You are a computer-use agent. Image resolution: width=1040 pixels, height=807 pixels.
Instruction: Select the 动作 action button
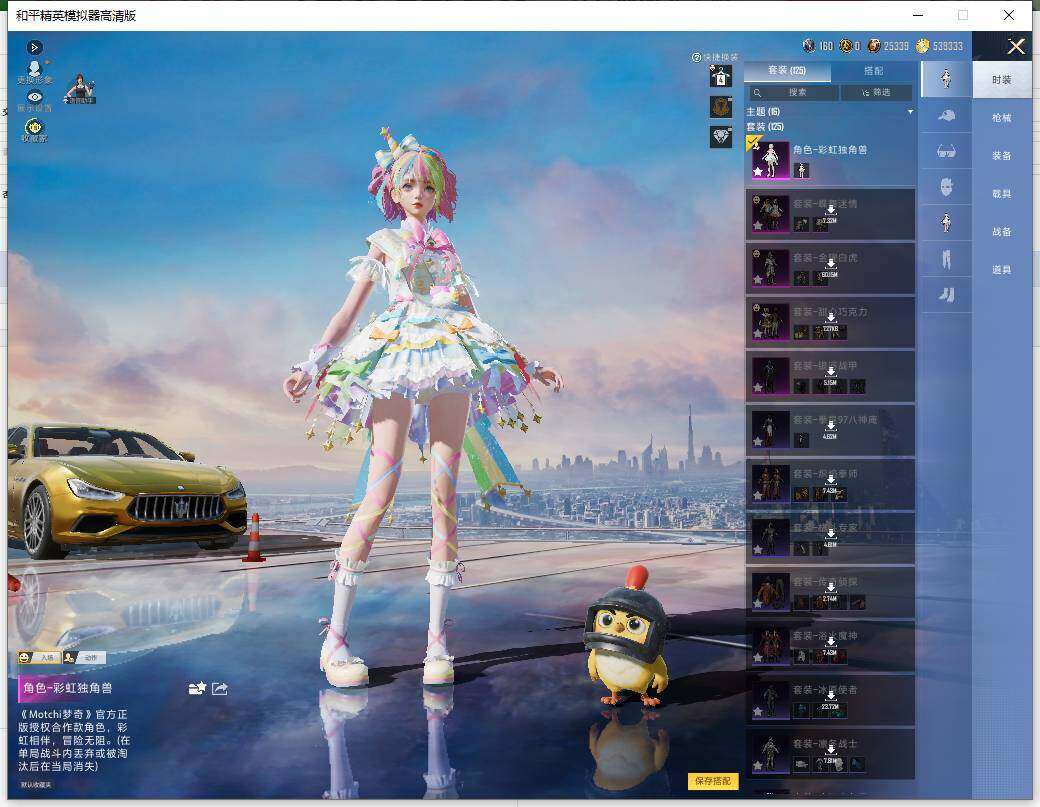[84, 658]
